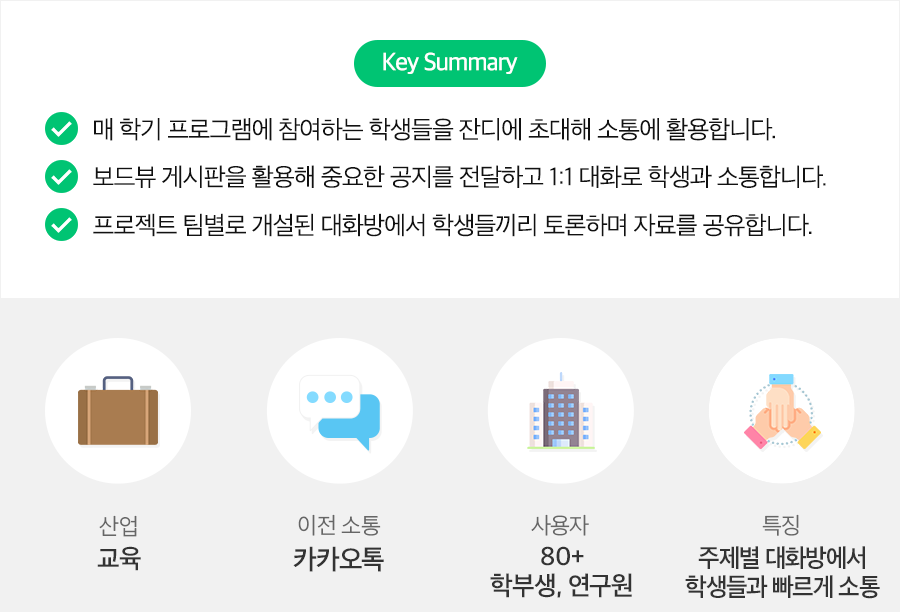This screenshot has height=612, width=900.
Task: Click the 주제별 대화방에서 feature text
Action: pyautogui.click(x=781, y=556)
